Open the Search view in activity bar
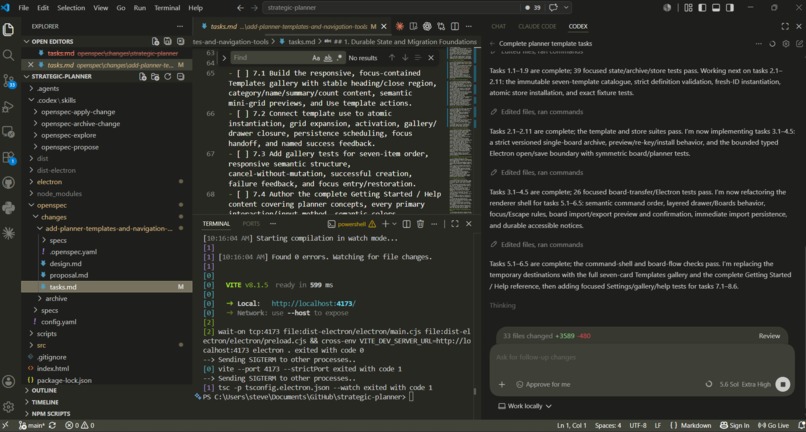This screenshot has width=806, height=432. tap(8, 55)
